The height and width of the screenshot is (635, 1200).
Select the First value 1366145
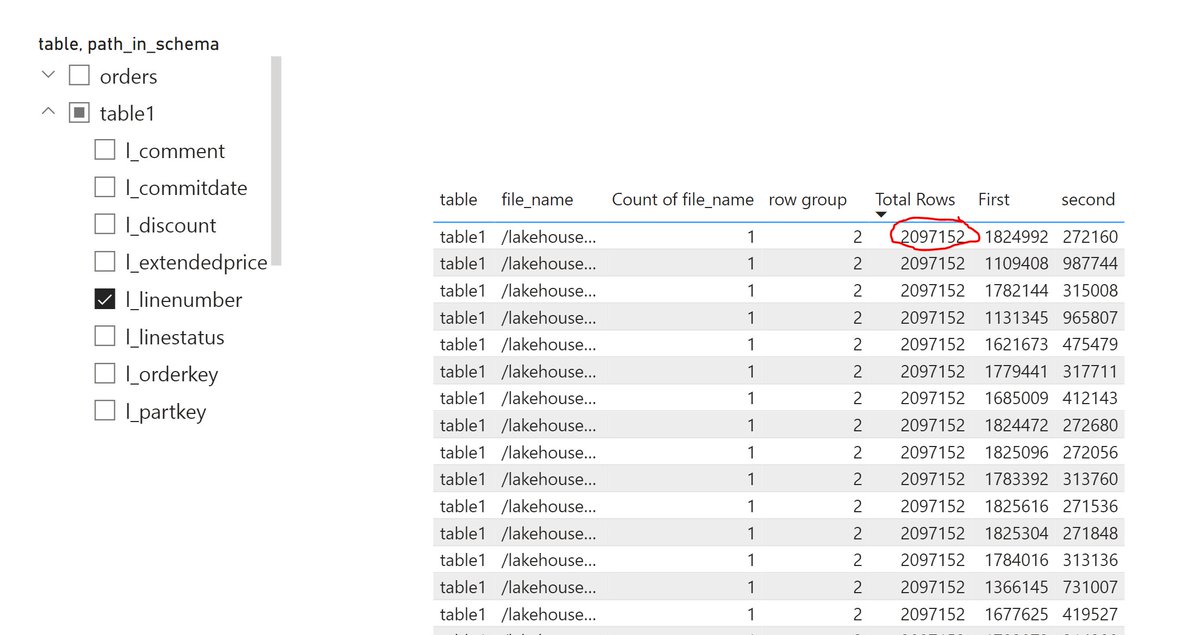pyautogui.click(x=1016, y=587)
